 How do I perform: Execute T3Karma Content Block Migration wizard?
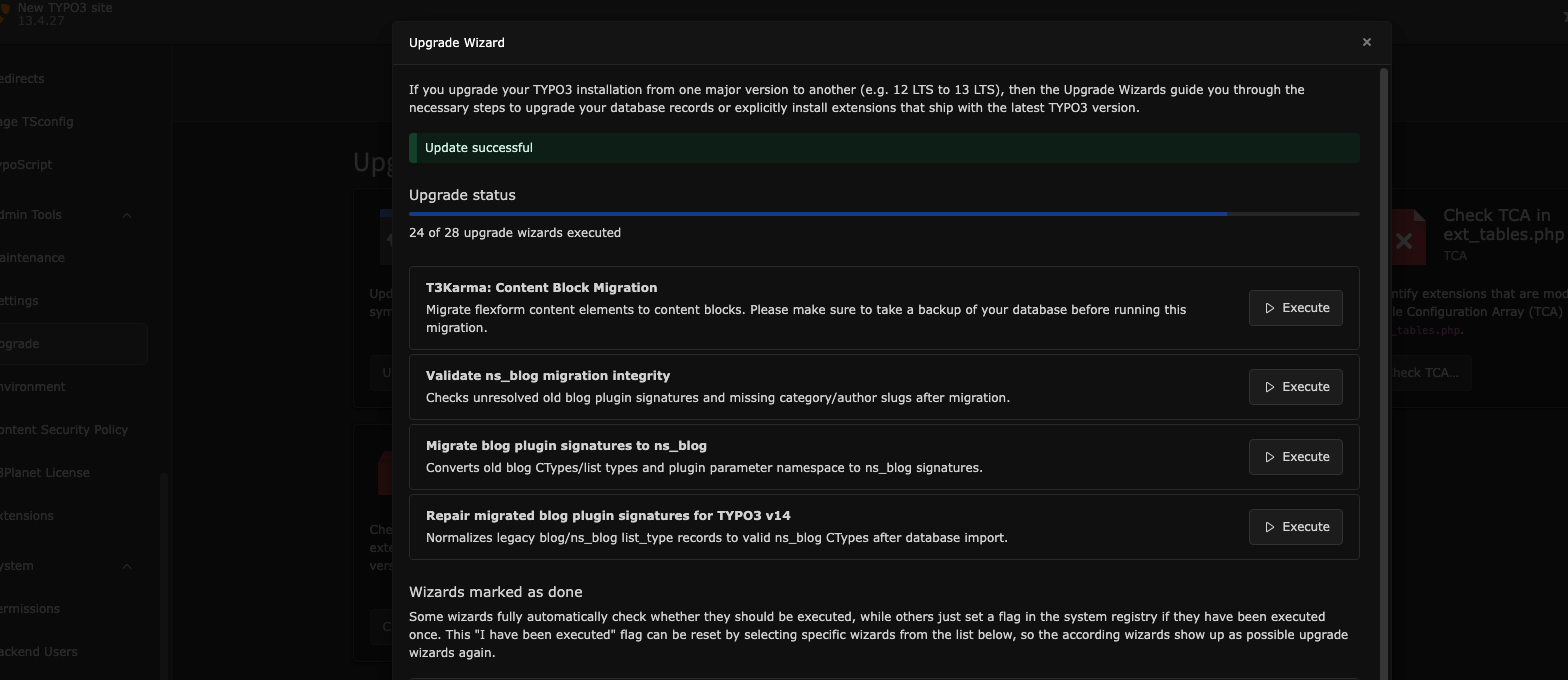pos(1295,308)
